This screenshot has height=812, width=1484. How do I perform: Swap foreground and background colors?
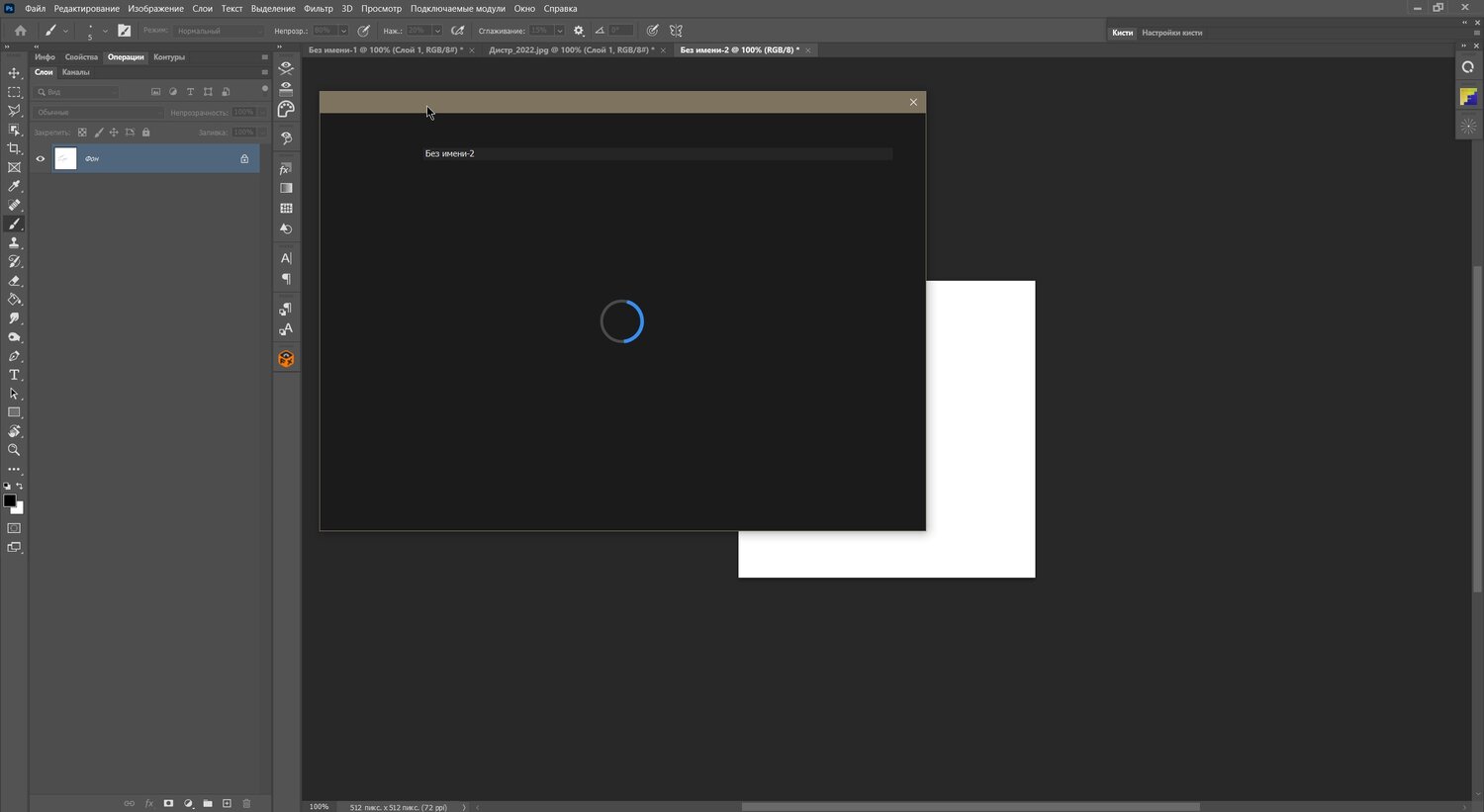20,487
